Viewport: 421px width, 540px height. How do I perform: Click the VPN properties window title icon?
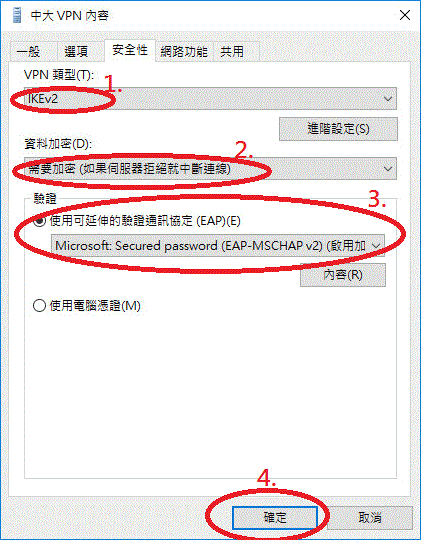point(17,16)
